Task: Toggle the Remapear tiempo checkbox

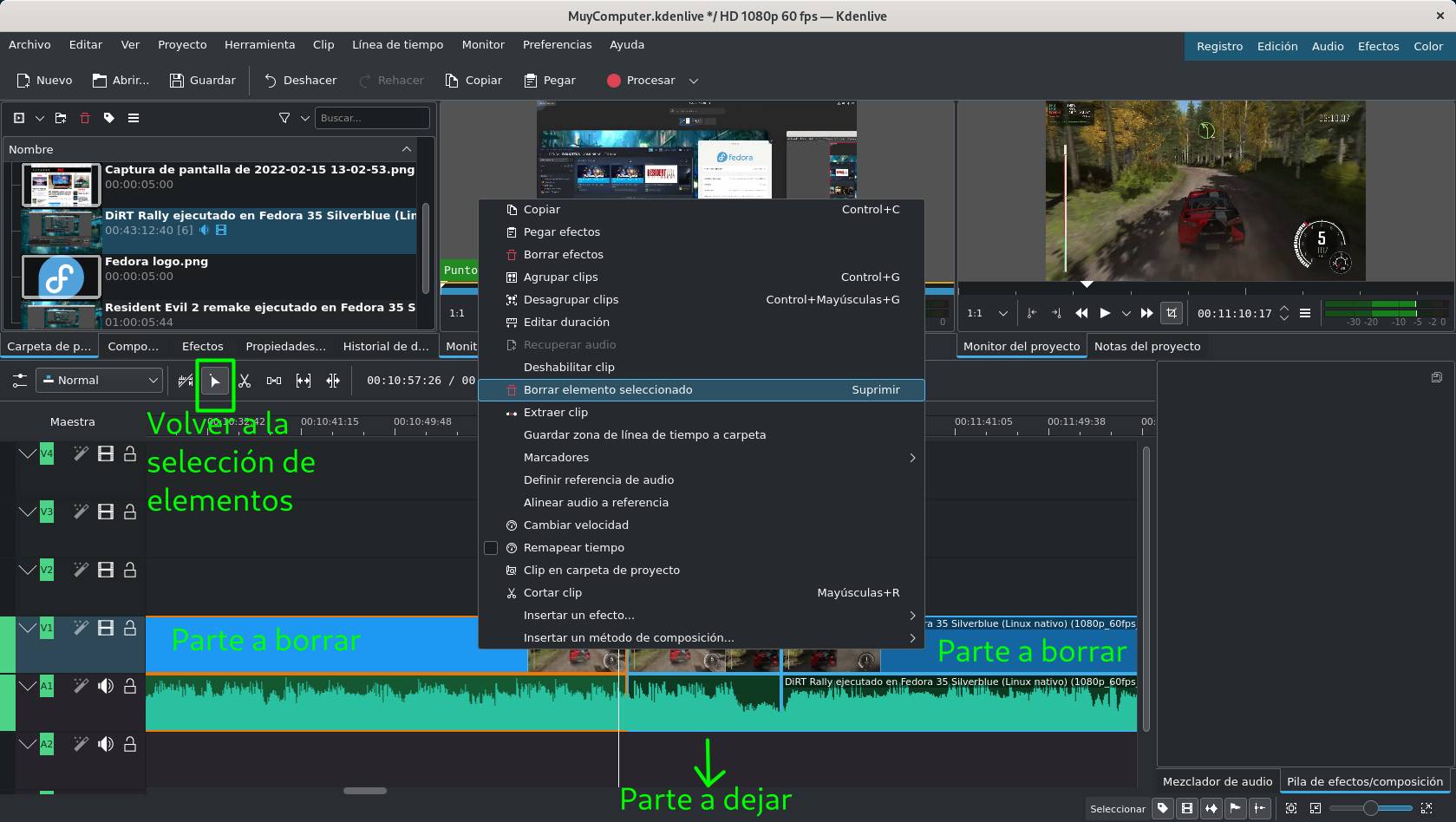Action: pyautogui.click(x=491, y=548)
